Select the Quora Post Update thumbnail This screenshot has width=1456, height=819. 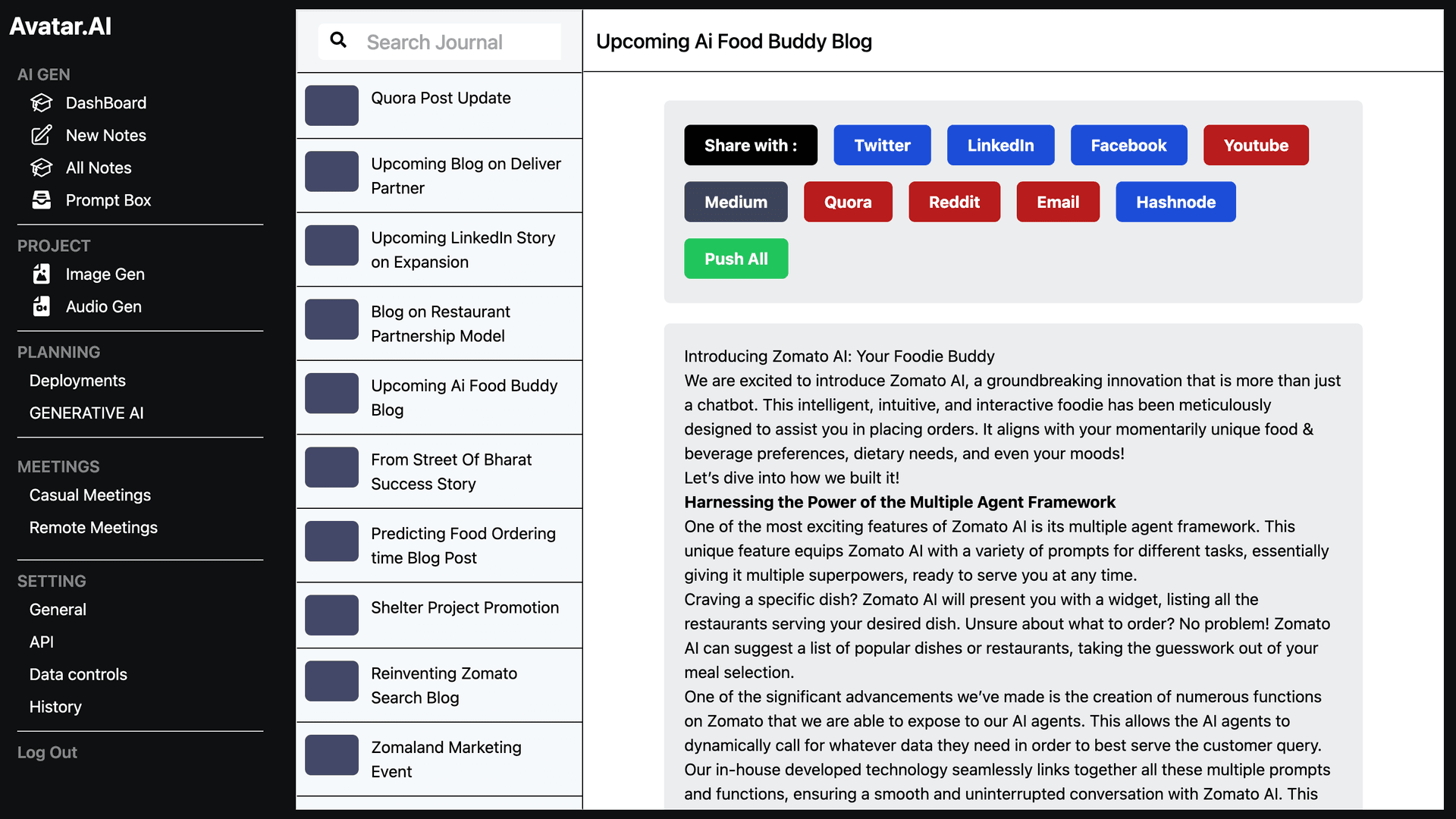pyautogui.click(x=331, y=105)
